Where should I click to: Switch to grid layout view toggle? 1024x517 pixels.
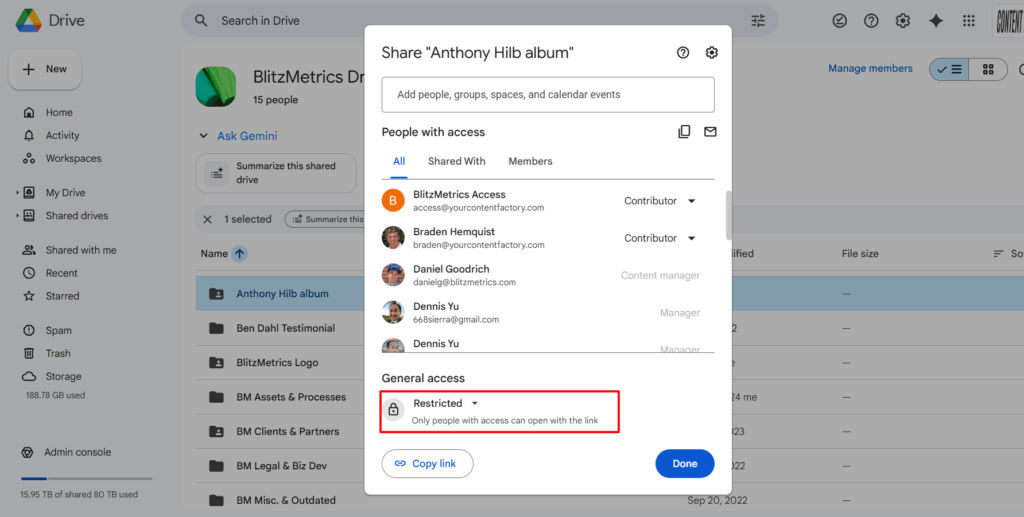(988, 69)
